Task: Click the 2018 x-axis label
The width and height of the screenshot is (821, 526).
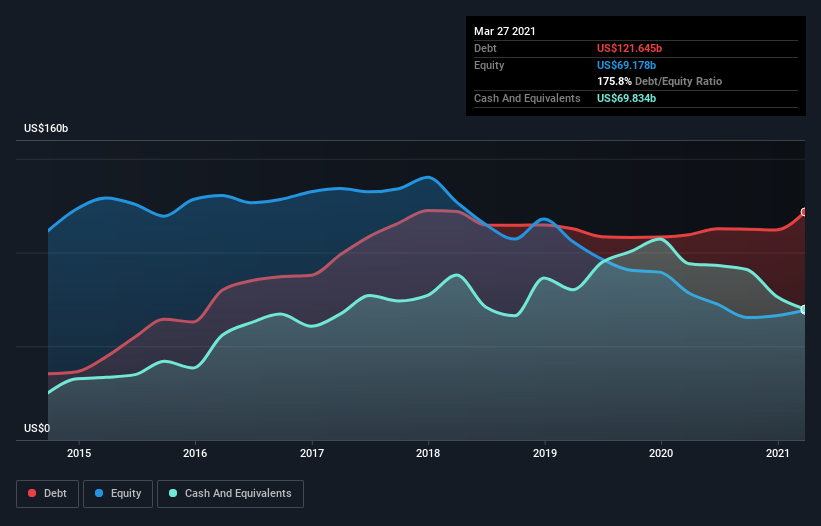Action: 428,453
